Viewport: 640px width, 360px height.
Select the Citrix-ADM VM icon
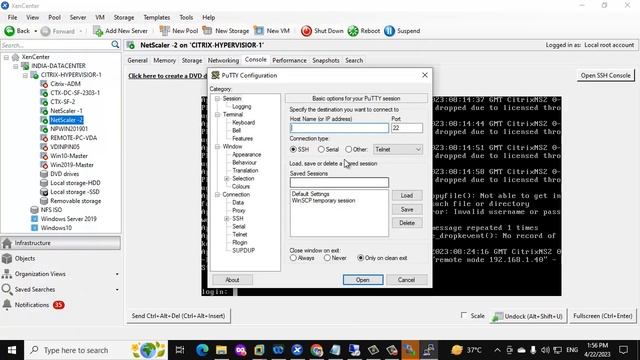tap(44, 84)
